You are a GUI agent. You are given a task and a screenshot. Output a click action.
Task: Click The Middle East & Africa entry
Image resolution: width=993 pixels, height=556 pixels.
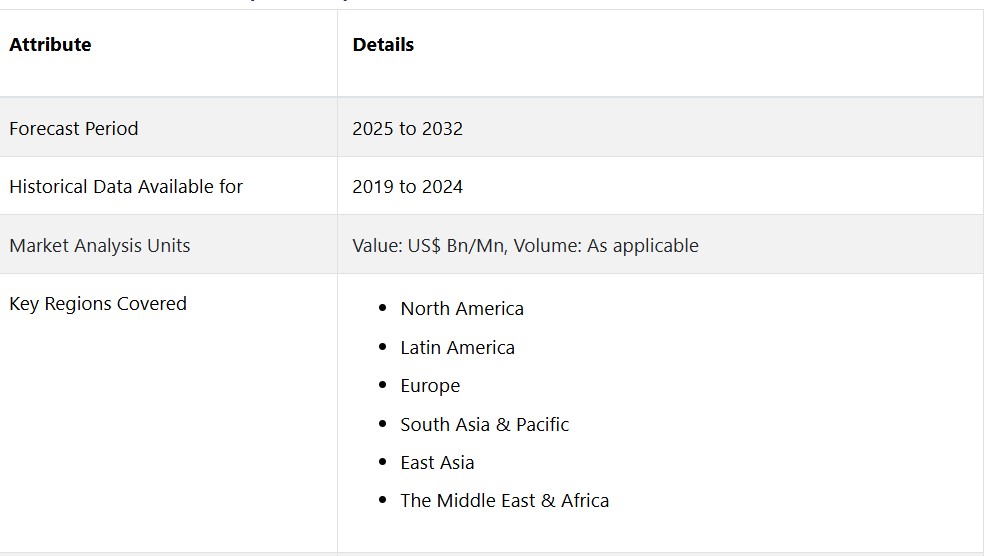pos(505,501)
